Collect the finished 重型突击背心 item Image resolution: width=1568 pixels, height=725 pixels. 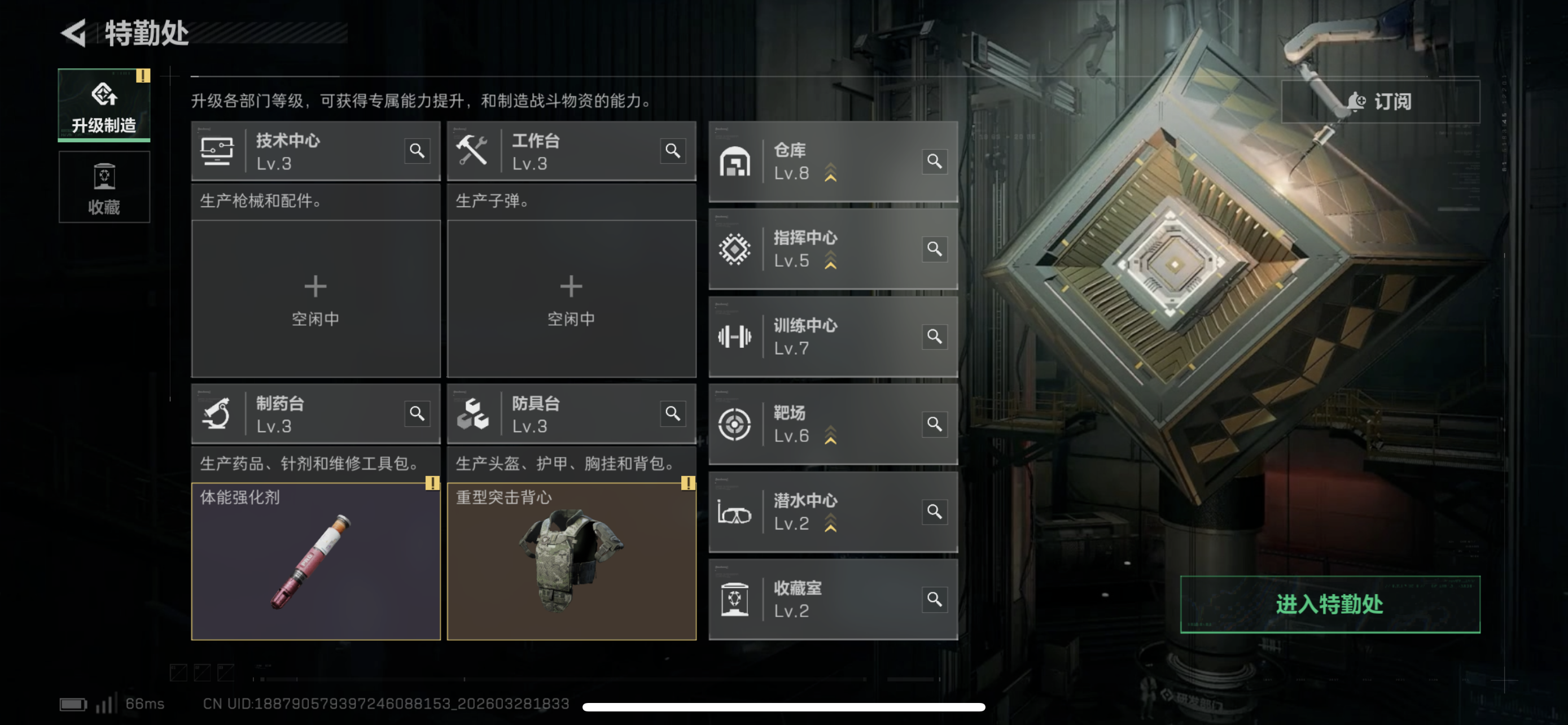click(x=571, y=561)
